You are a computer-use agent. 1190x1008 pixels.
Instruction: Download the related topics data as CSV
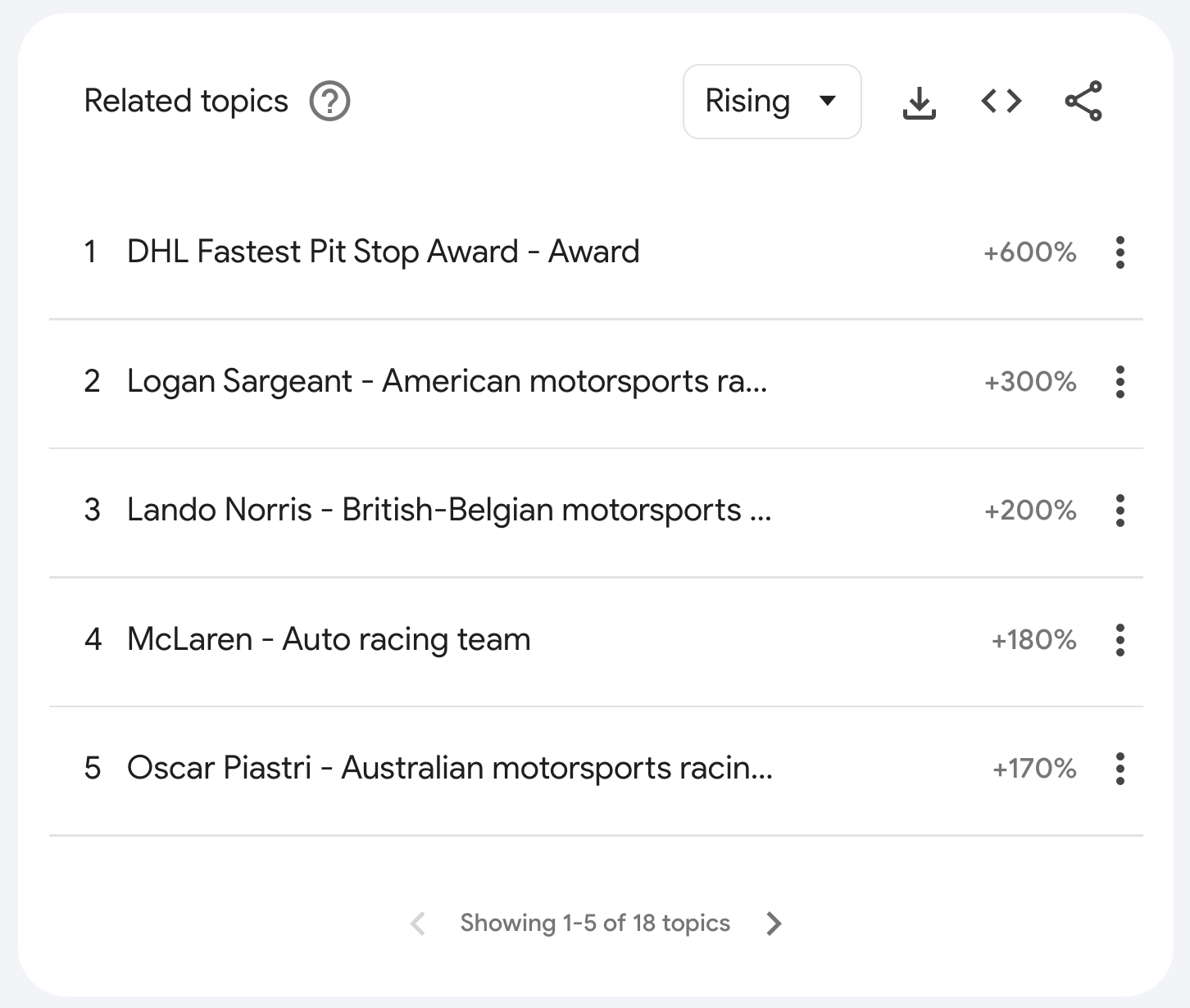pos(920,102)
